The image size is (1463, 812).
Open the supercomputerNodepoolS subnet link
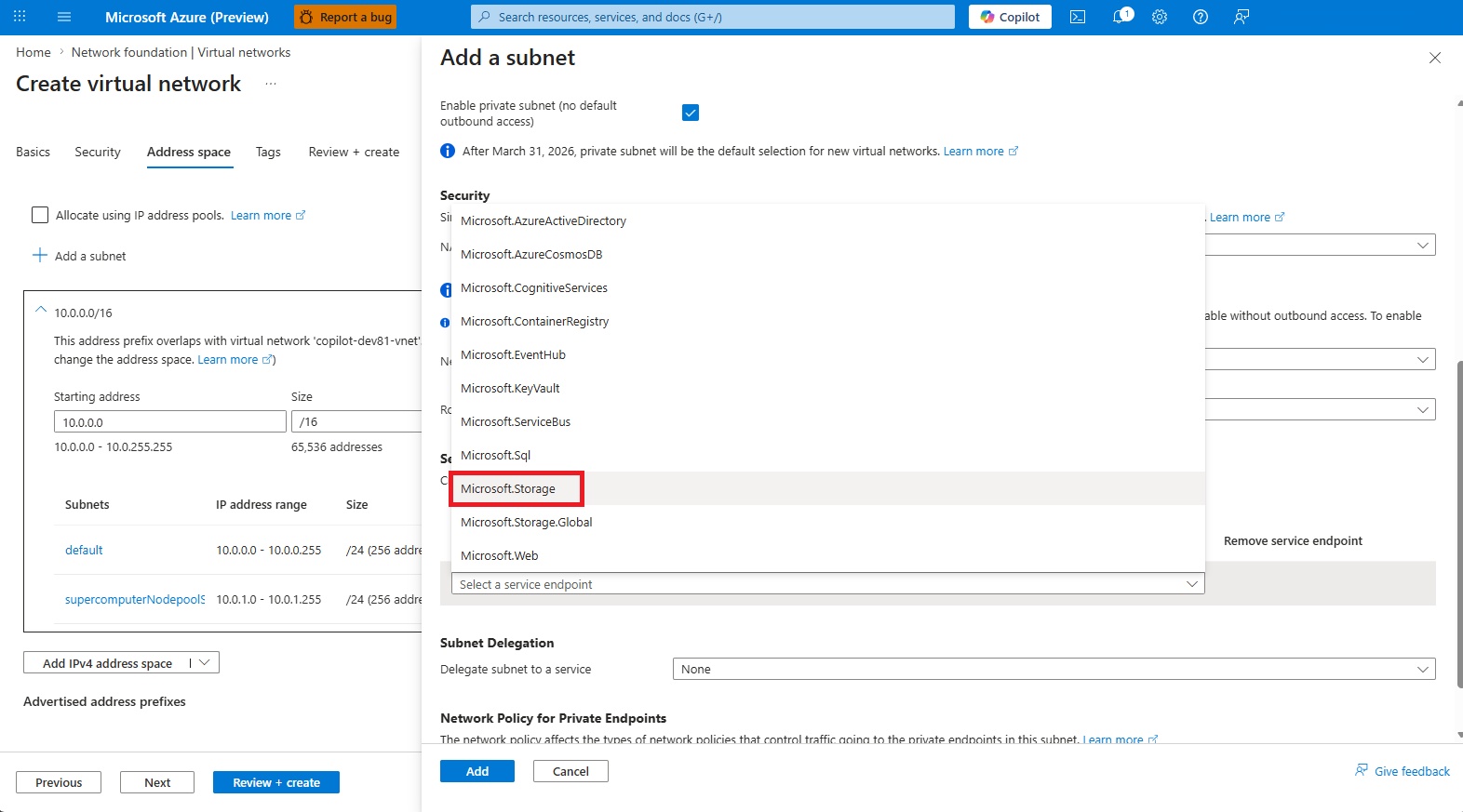(135, 599)
